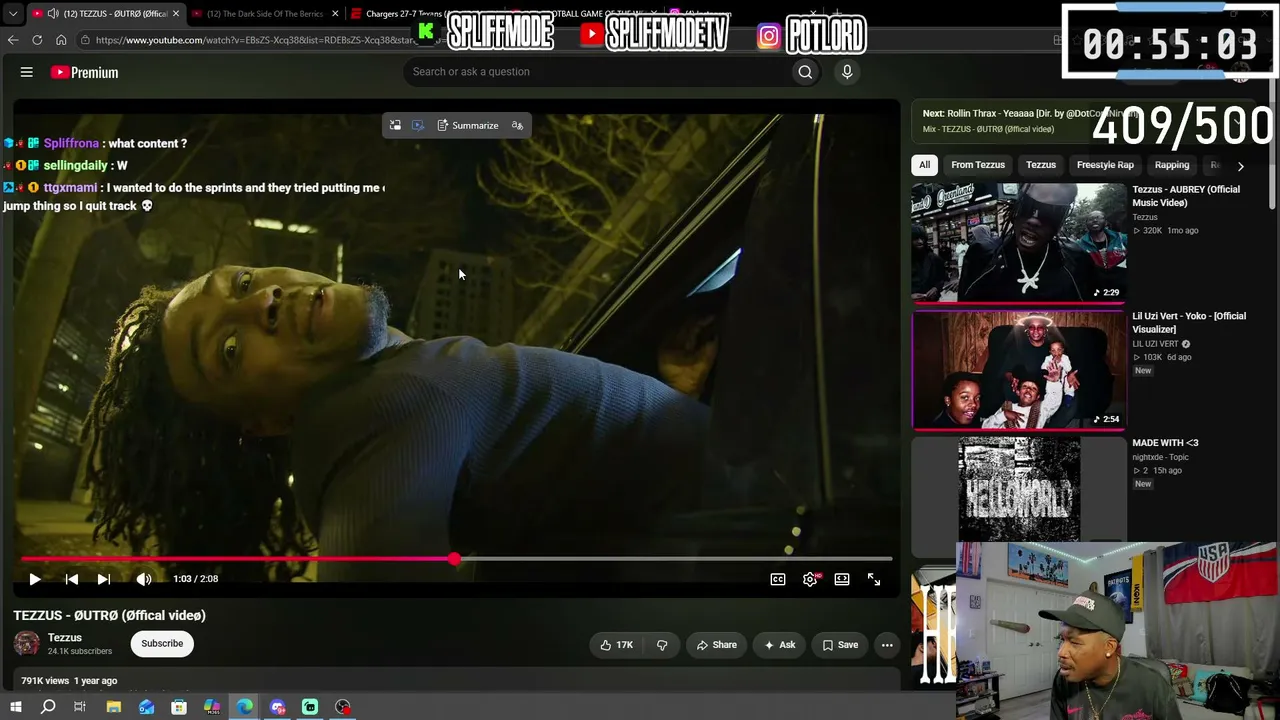Viewport: 1280px width, 720px height.
Task: Seek using the red video progress bar
Action: (456, 560)
